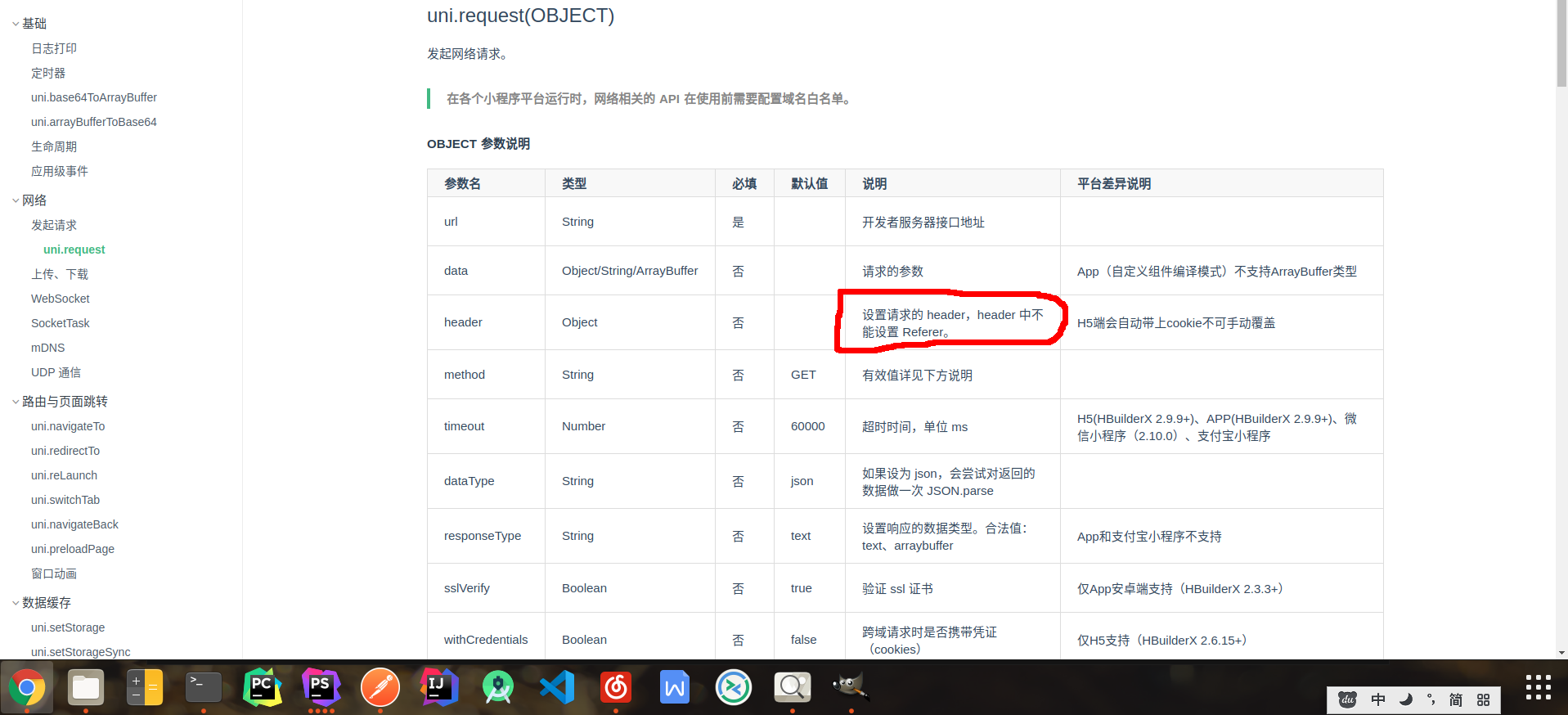Open uni.setStorage in the sidebar
The image size is (1568, 715).
pos(68,627)
